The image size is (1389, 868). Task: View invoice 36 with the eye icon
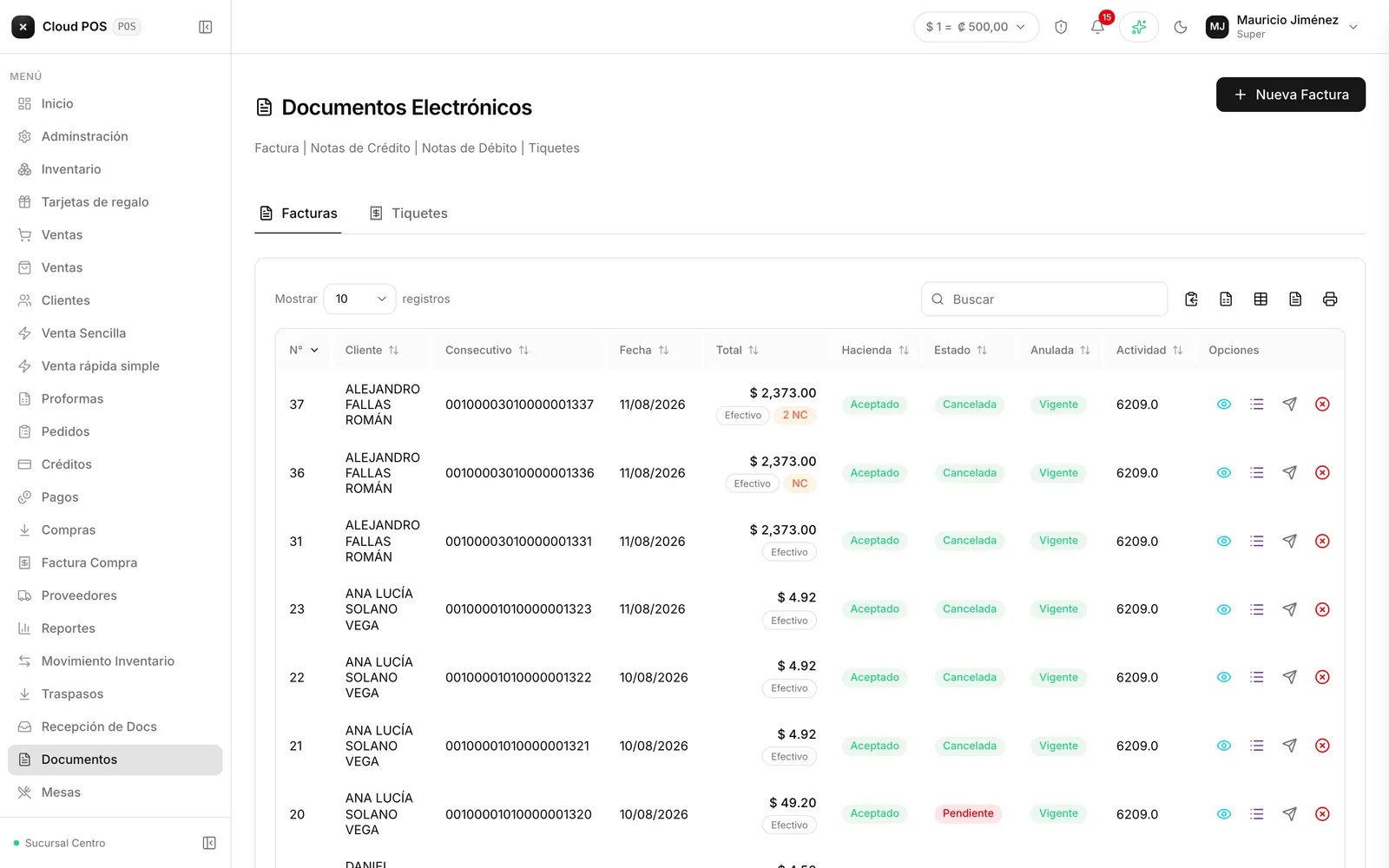pos(1224,473)
